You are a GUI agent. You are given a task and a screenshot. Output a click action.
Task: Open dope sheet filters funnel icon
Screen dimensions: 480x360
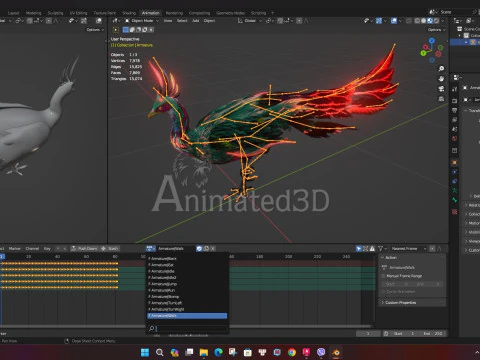click(x=380, y=249)
